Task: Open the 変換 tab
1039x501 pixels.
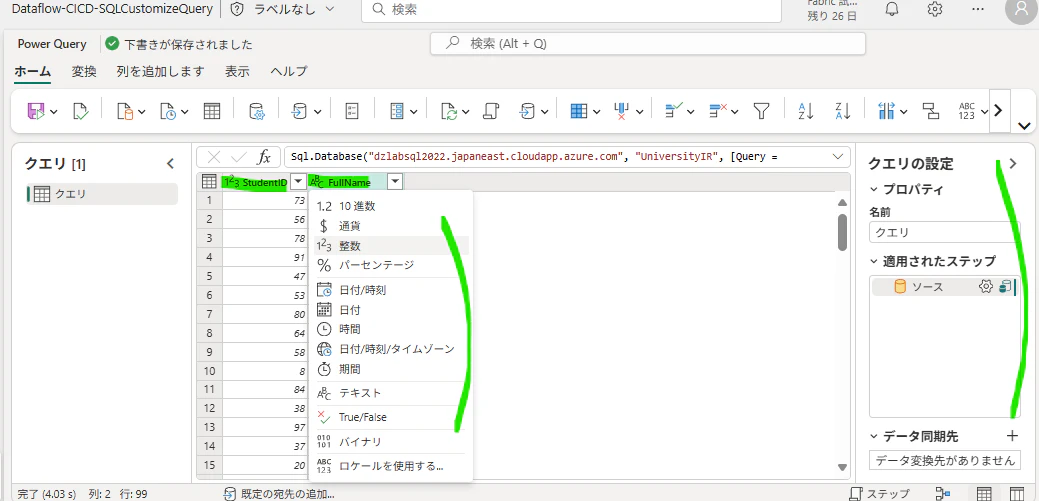Action: [x=84, y=72]
